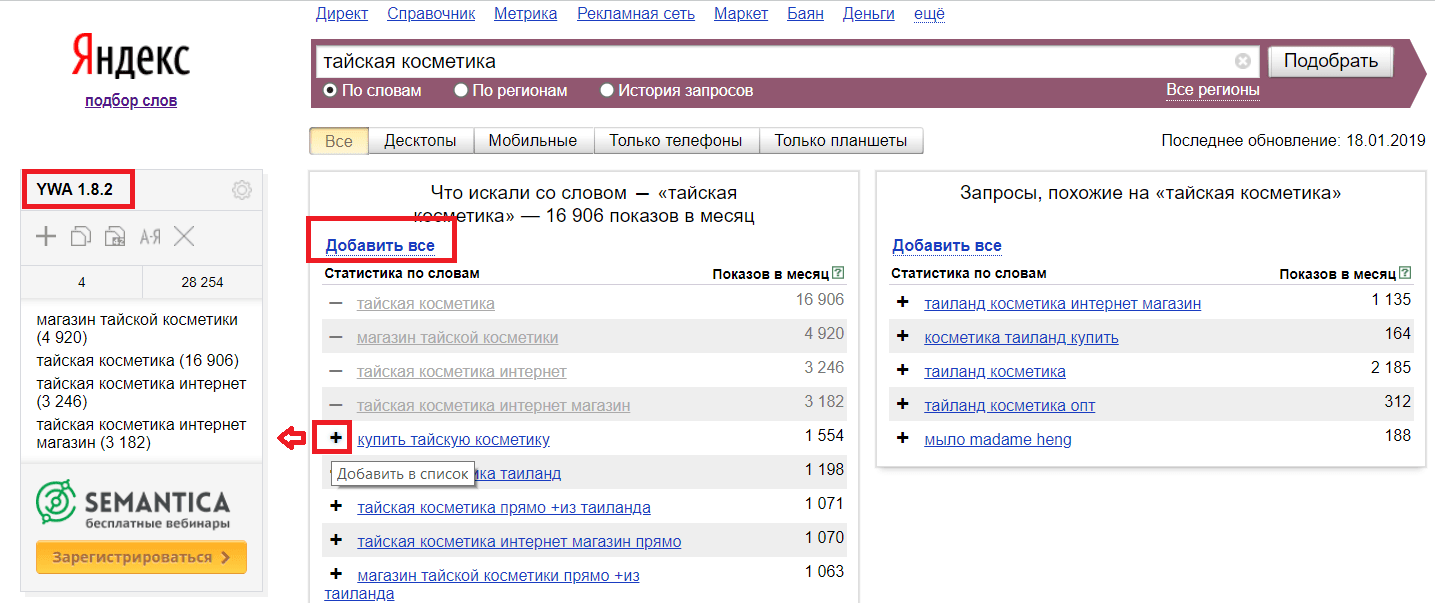Image resolution: width=1435 pixels, height=603 pixels.
Task: Click impressions value '2 185'
Action: coord(1391,367)
